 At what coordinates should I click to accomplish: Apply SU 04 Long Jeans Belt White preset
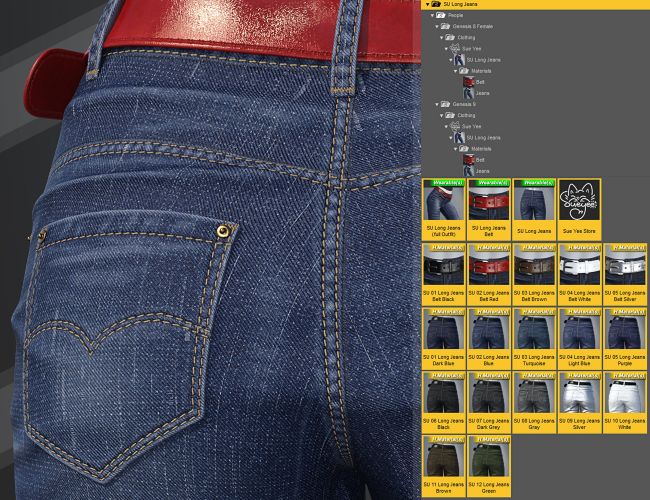click(579, 272)
